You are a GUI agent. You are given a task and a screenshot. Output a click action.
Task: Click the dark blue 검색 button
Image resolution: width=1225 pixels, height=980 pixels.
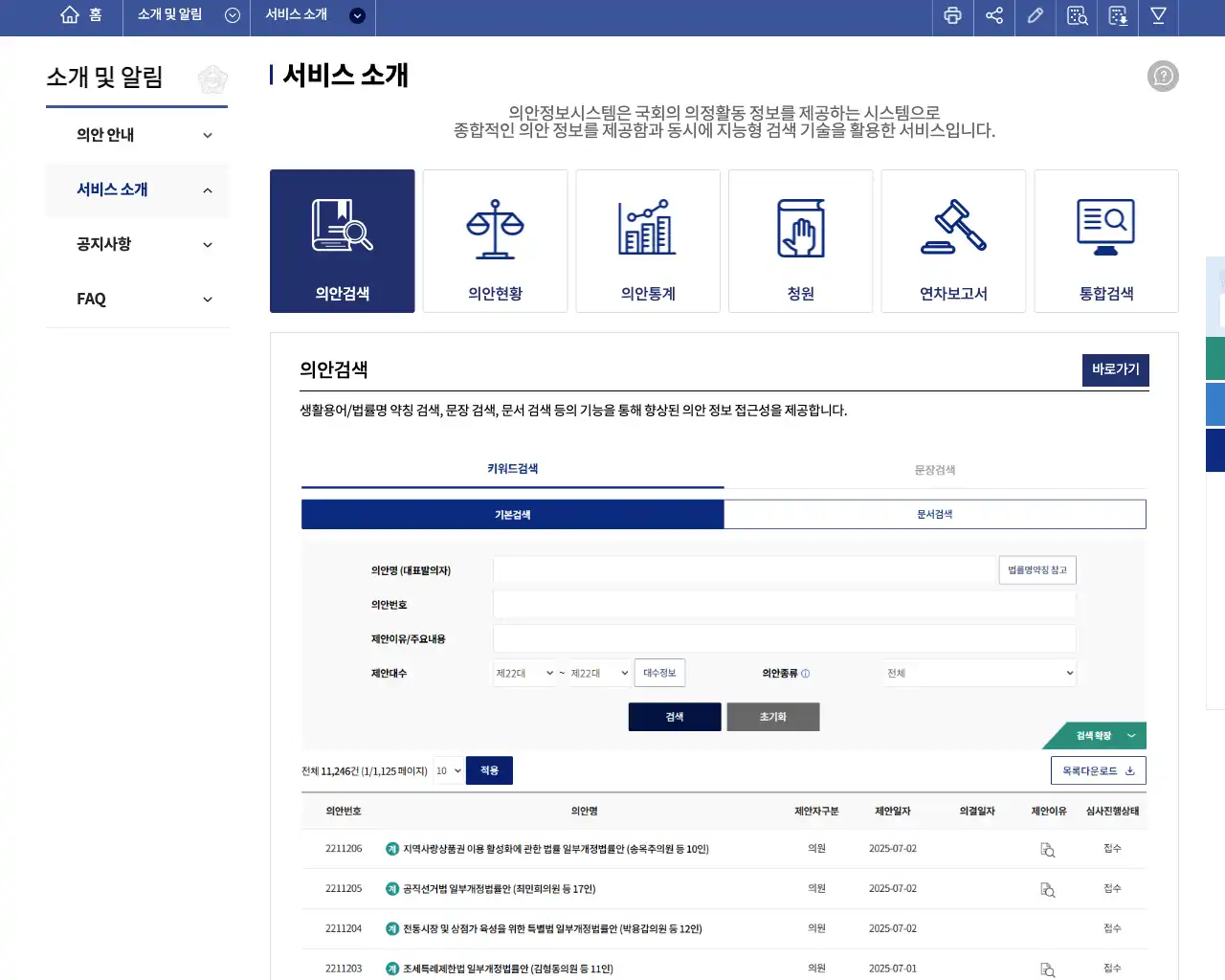pyautogui.click(x=675, y=717)
